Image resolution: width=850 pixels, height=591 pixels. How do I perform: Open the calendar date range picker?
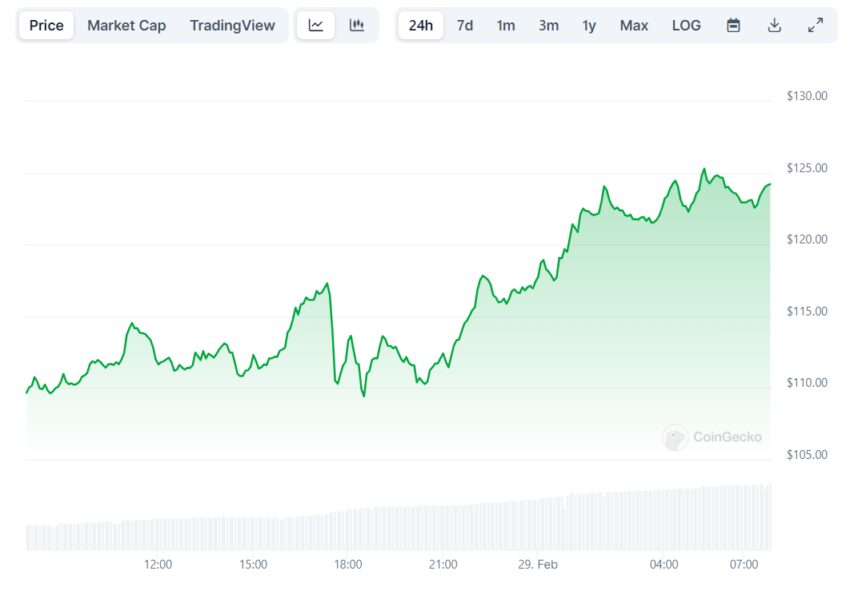tap(733, 25)
